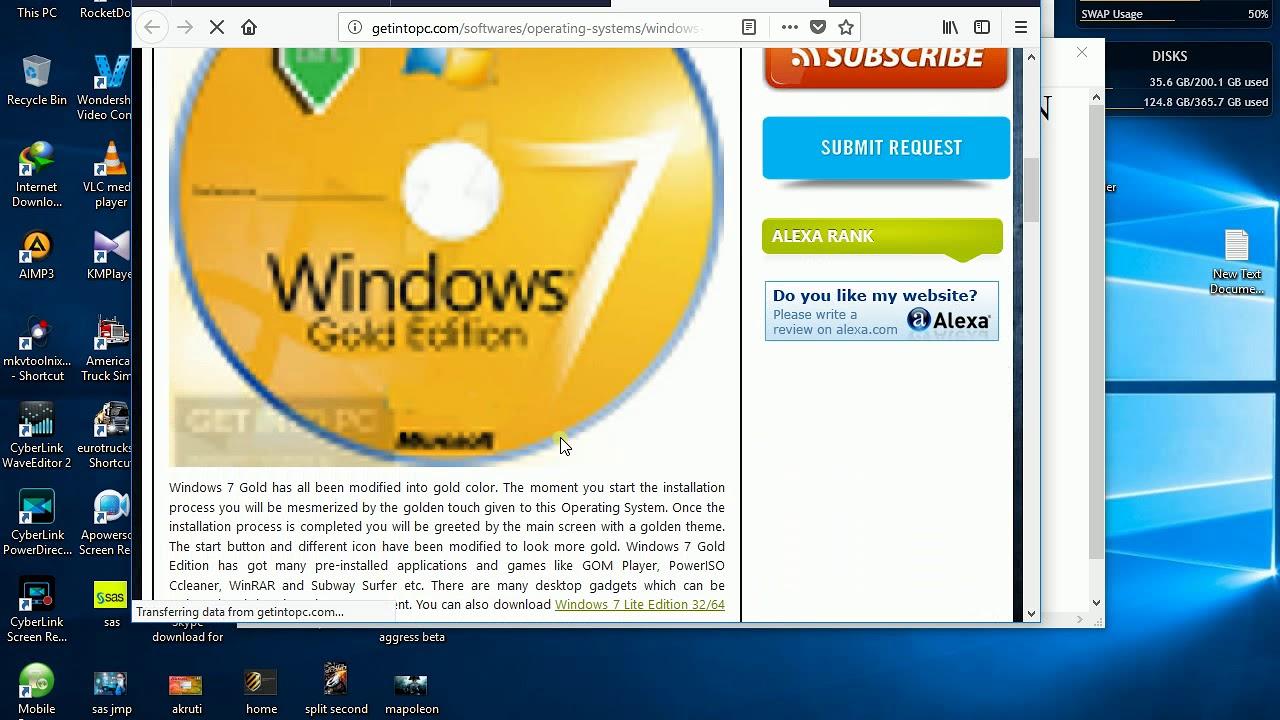Click background window scroll down arrow

pyautogui.click(x=1096, y=603)
